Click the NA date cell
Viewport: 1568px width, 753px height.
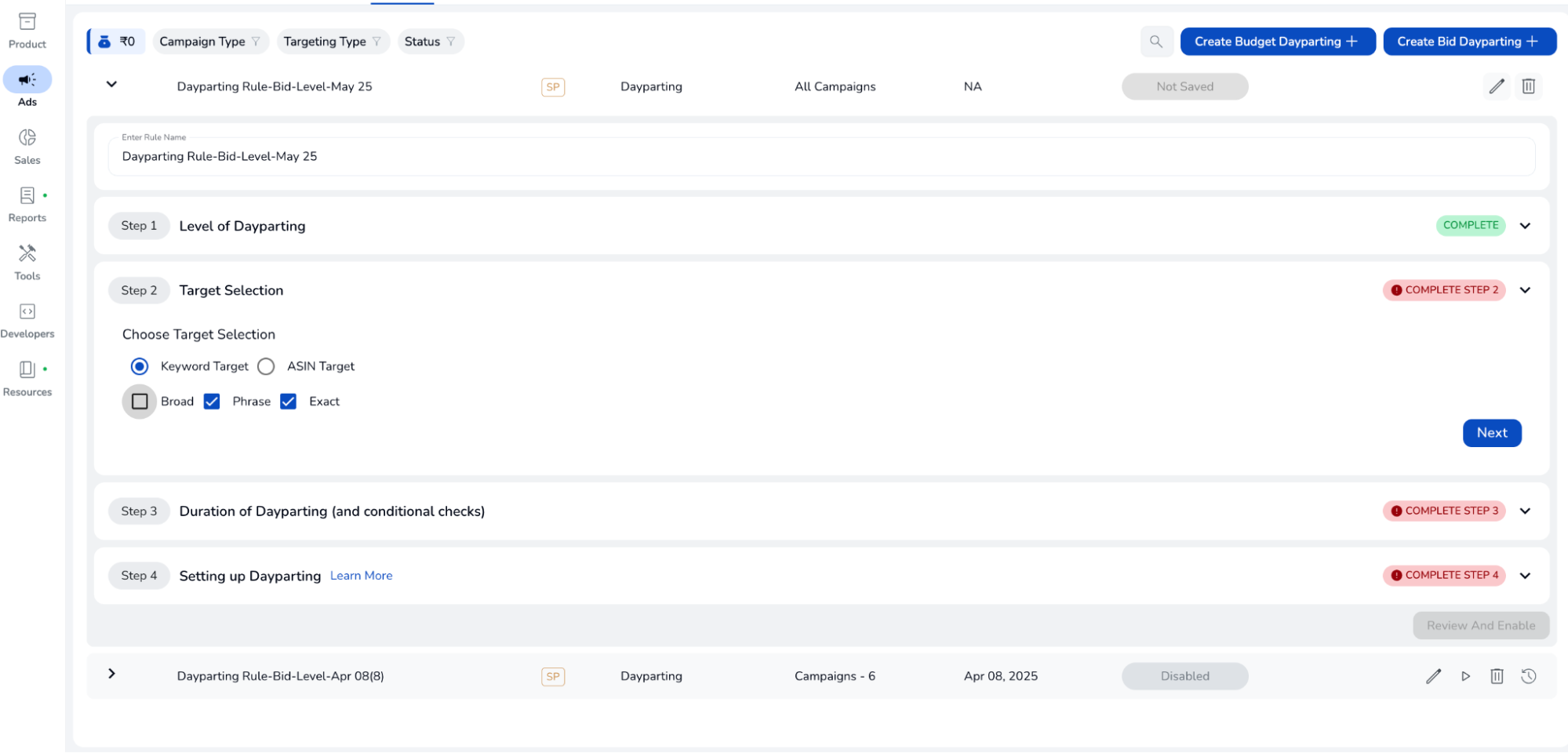click(973, 86)
